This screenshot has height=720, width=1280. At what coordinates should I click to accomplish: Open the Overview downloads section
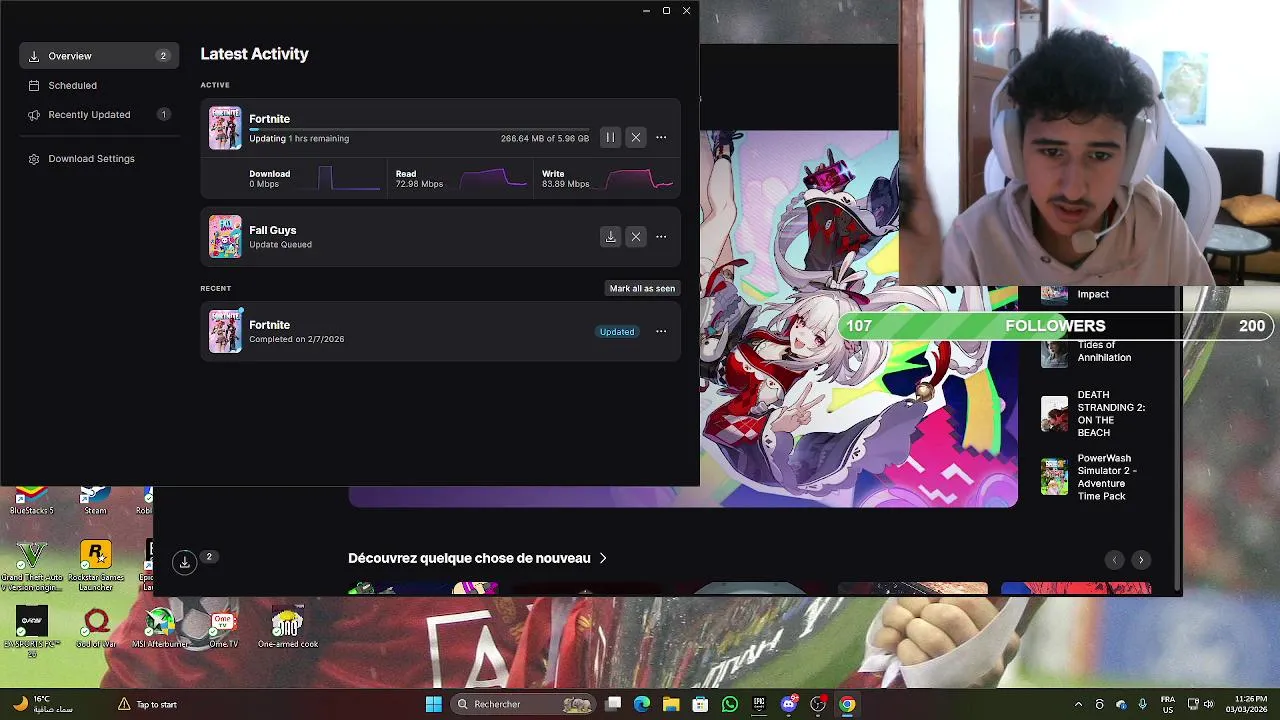point(99,56)
